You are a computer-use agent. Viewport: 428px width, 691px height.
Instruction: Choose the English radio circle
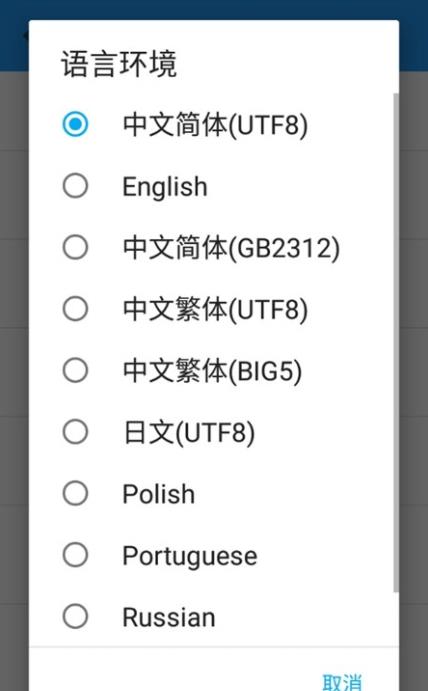pyautogui.click(x=75, y=186)
